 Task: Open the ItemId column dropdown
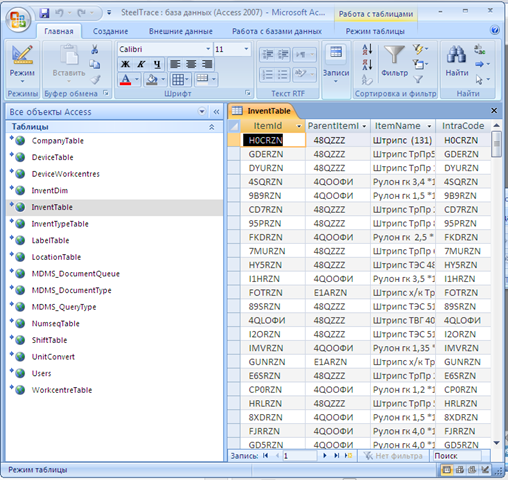[299, 126]
